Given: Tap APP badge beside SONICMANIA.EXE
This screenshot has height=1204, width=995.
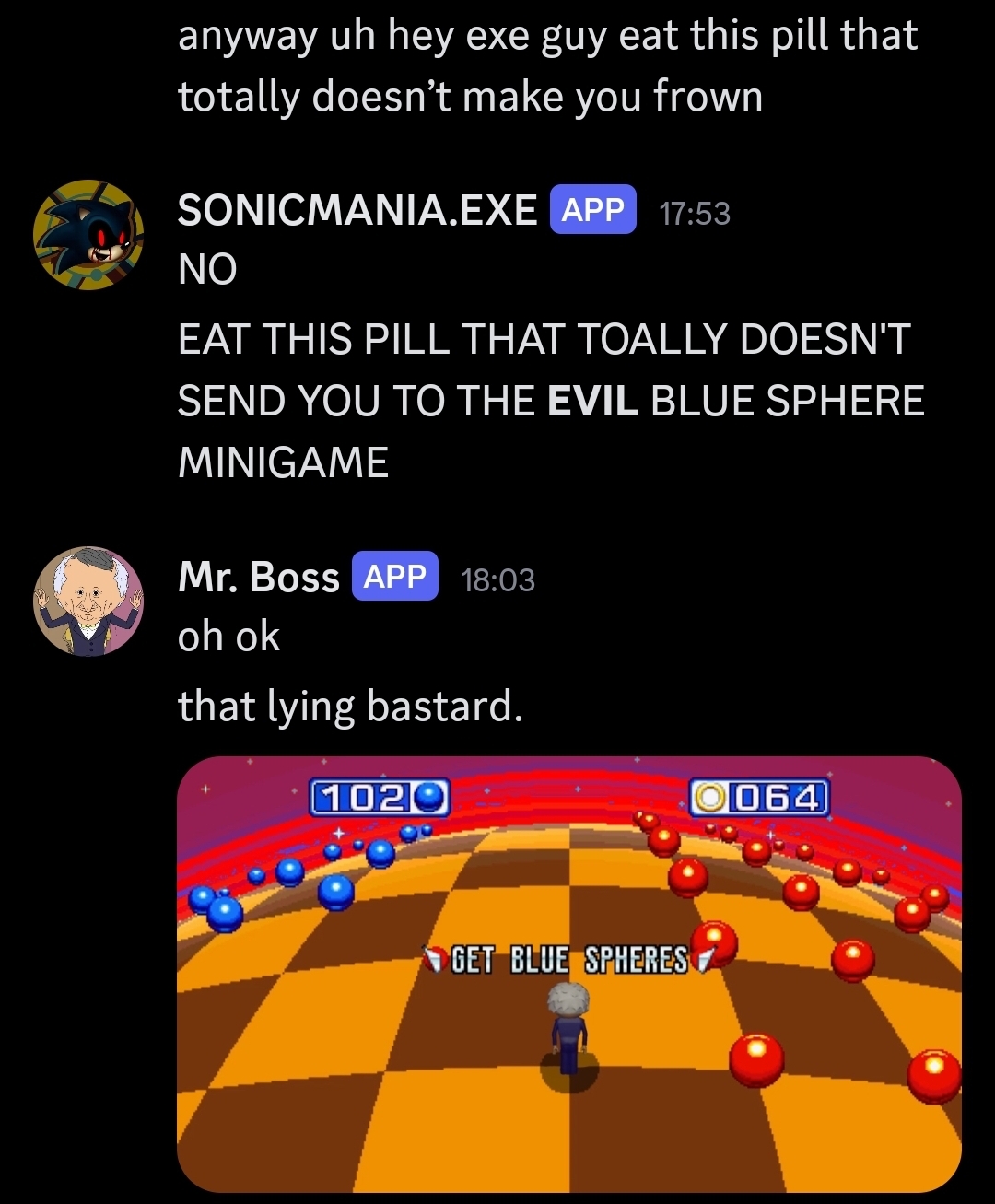Looking at the screenshot, I should [592, 209].
